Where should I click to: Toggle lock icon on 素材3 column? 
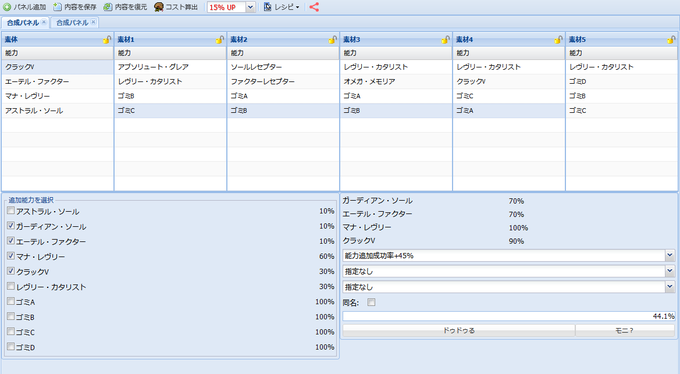click(x=445, y=39)
